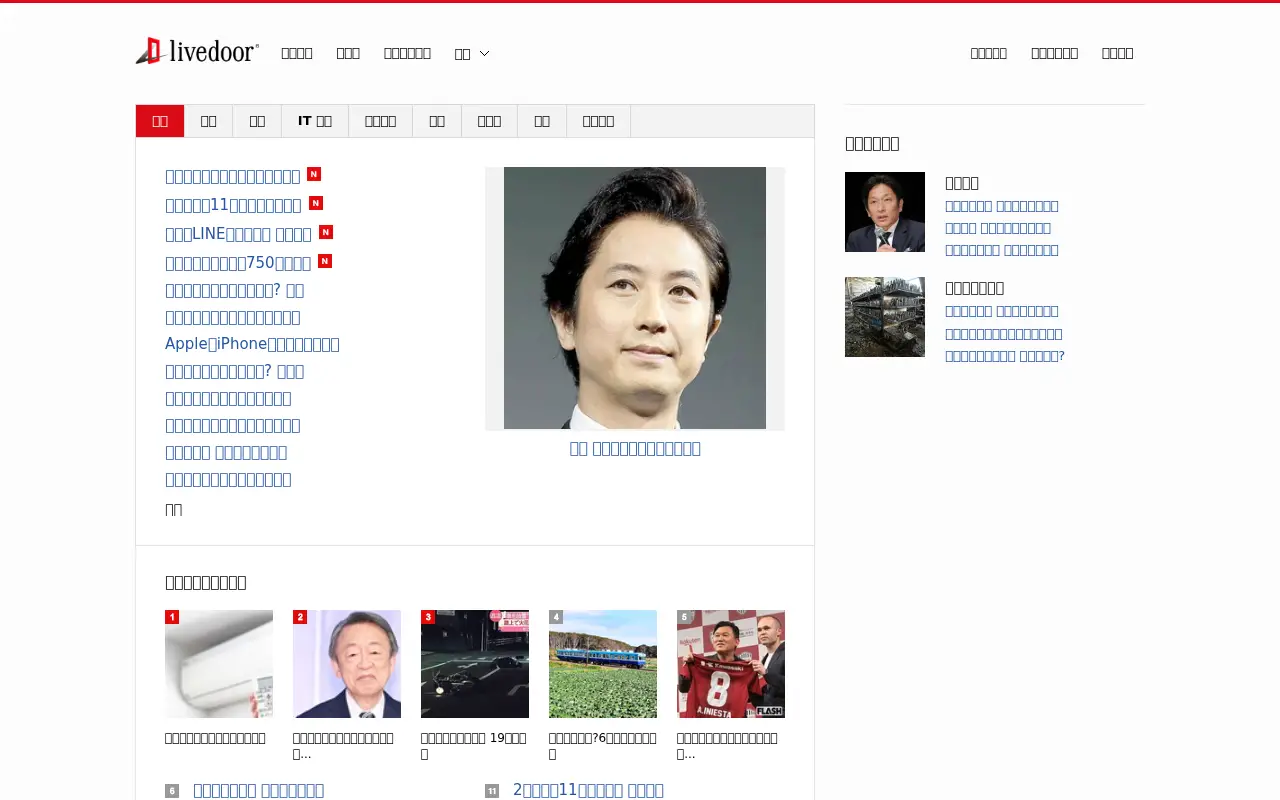Click the grey rank 11 badge
This screenshot has height=800, width=1280.
(x=492, y=791)
